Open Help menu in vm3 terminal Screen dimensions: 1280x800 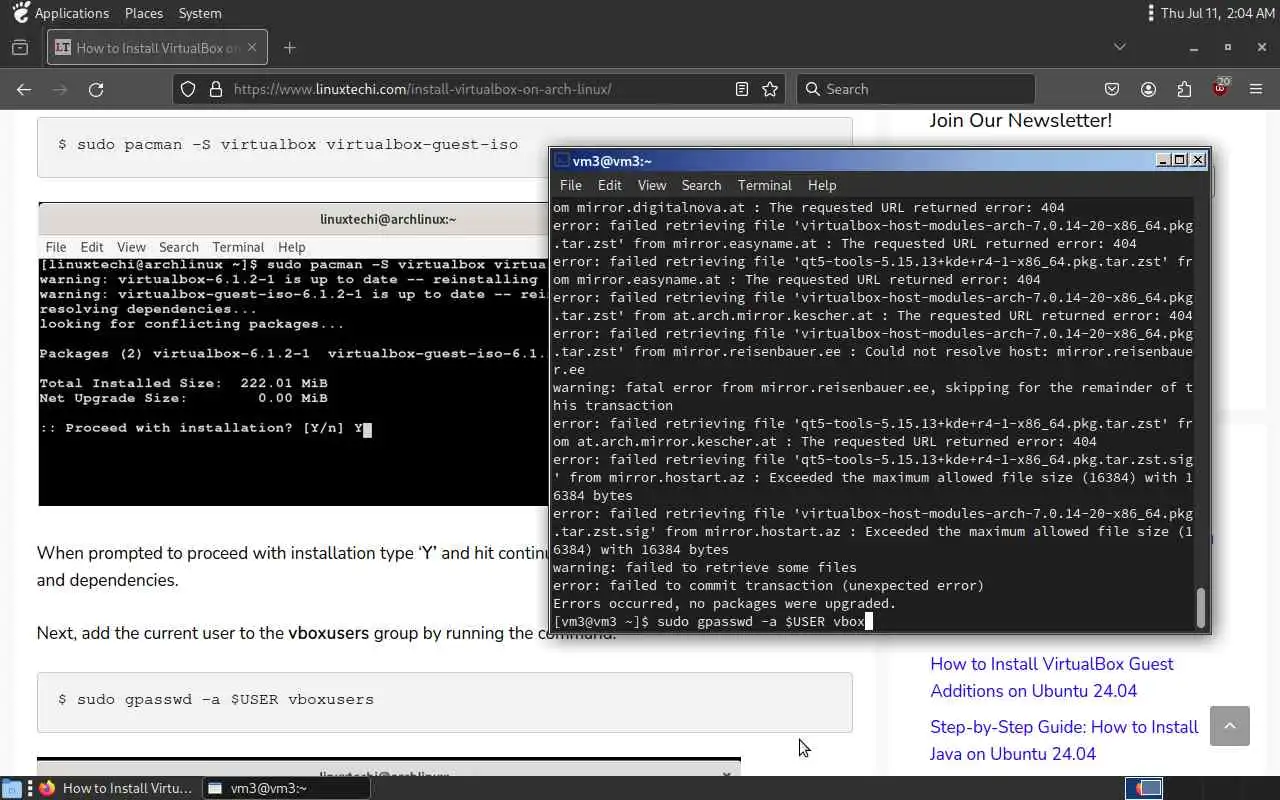(822, 185)
